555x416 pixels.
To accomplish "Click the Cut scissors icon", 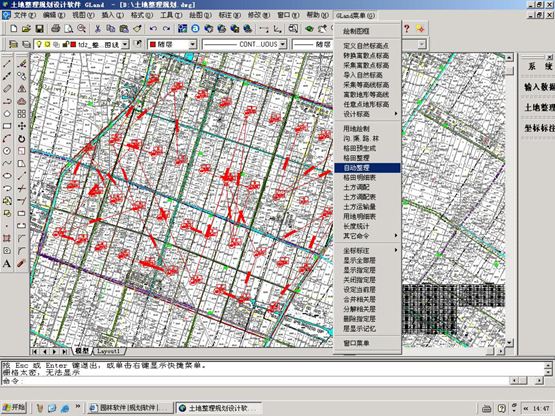I will tap(98, 29).
